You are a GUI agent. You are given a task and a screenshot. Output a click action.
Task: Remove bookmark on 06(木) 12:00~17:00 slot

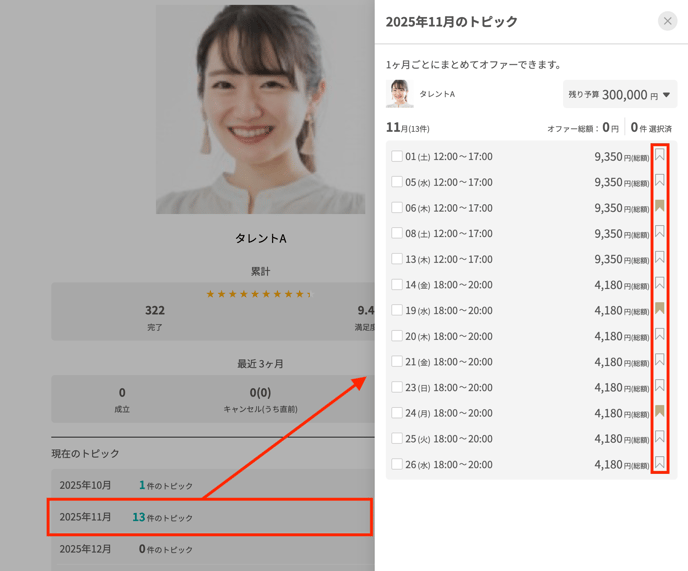click(660, 207)
